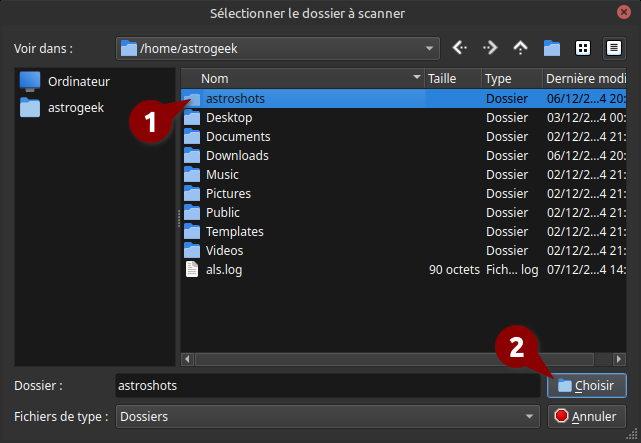
Task: Click the Desktop folder icon
Action: coord(192,118)
